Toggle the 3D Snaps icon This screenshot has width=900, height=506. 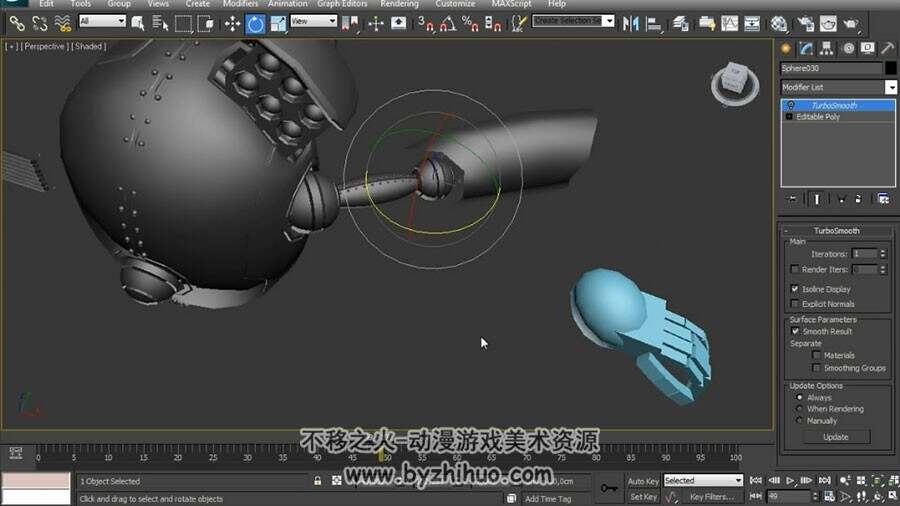click(x=425, y=24)
